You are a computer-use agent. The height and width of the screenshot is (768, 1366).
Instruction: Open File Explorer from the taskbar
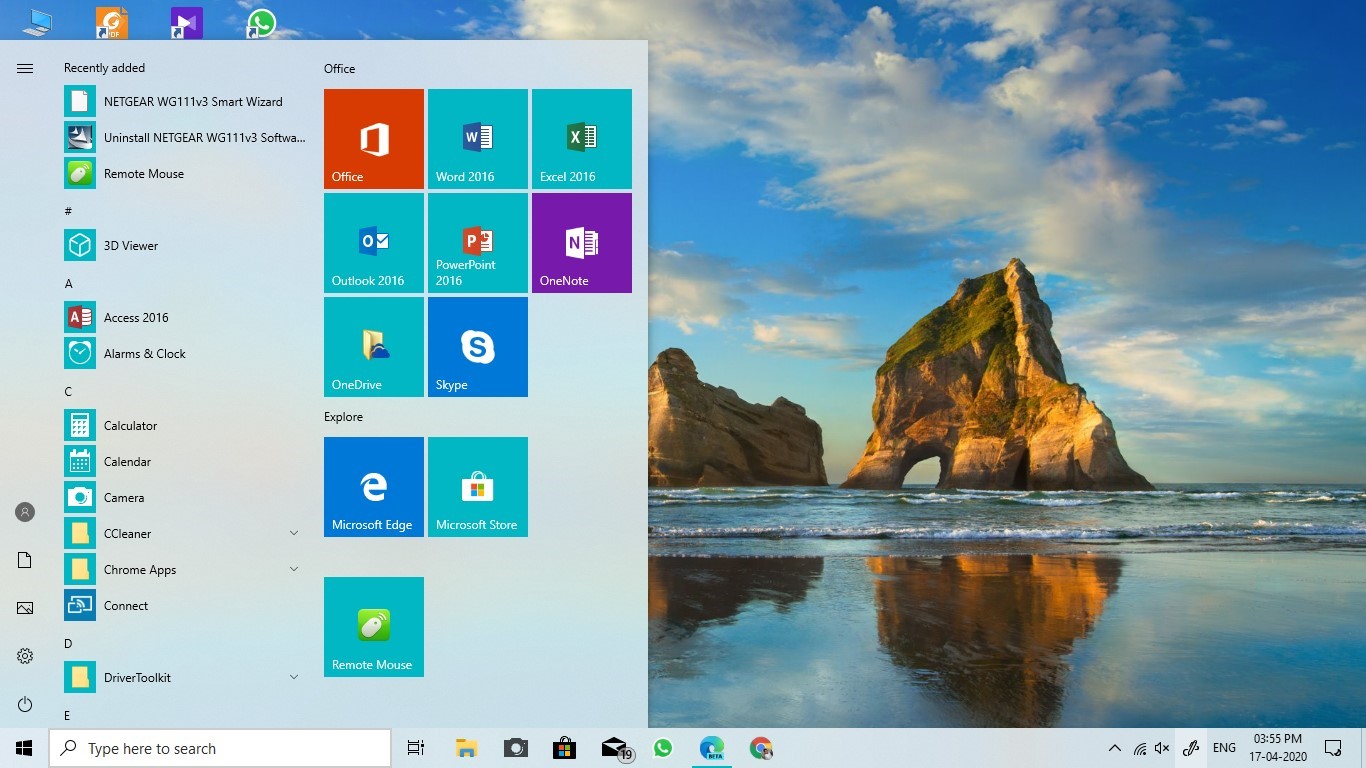pyautogui.click(x=466, y=748)
